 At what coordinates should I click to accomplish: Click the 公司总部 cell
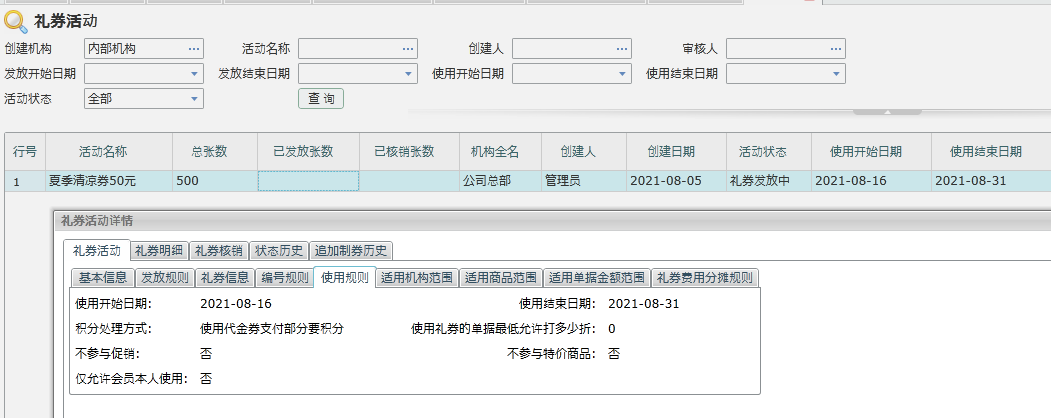pyautogui.click(x=500, y=181)
